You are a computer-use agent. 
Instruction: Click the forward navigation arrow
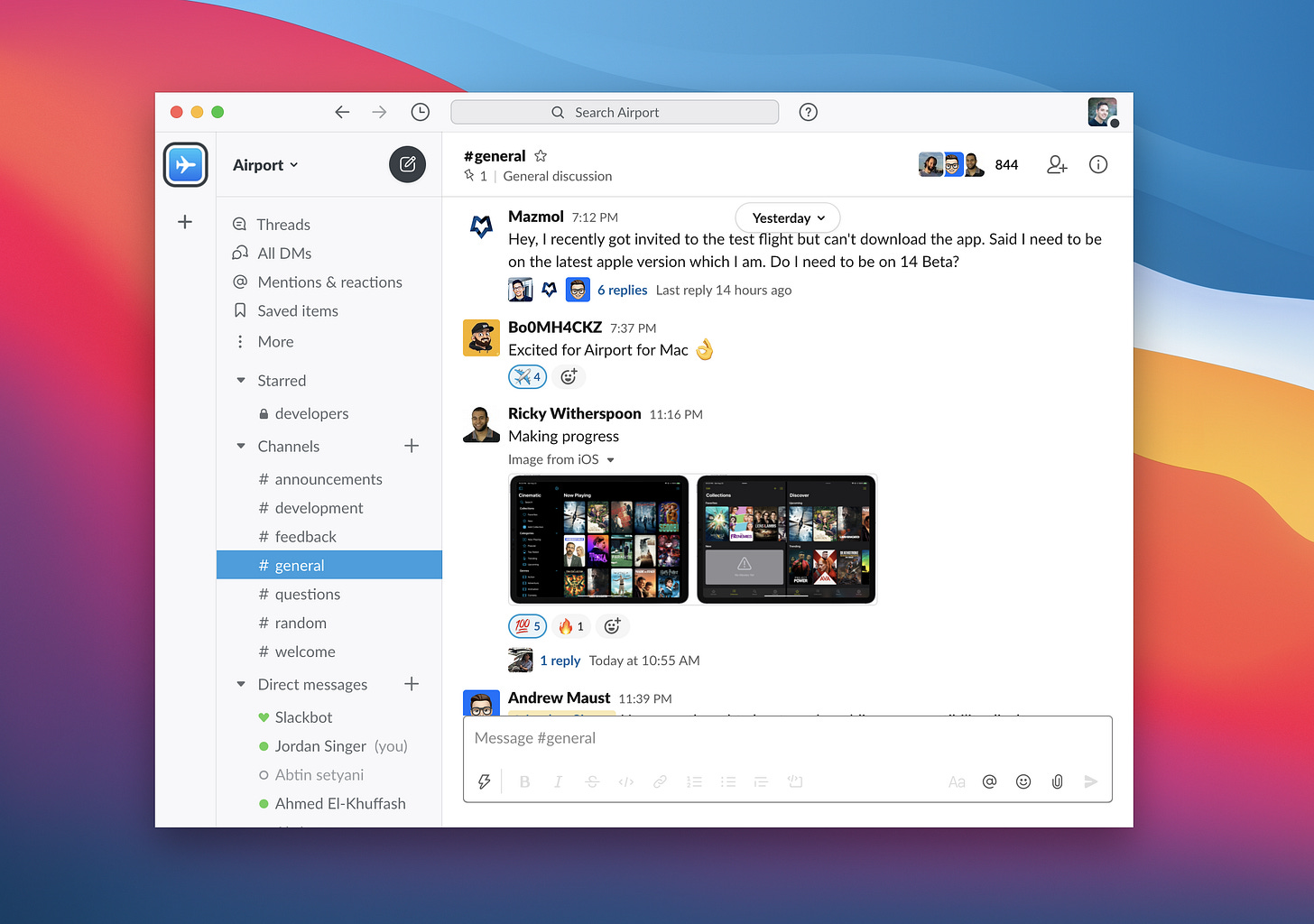379,112
